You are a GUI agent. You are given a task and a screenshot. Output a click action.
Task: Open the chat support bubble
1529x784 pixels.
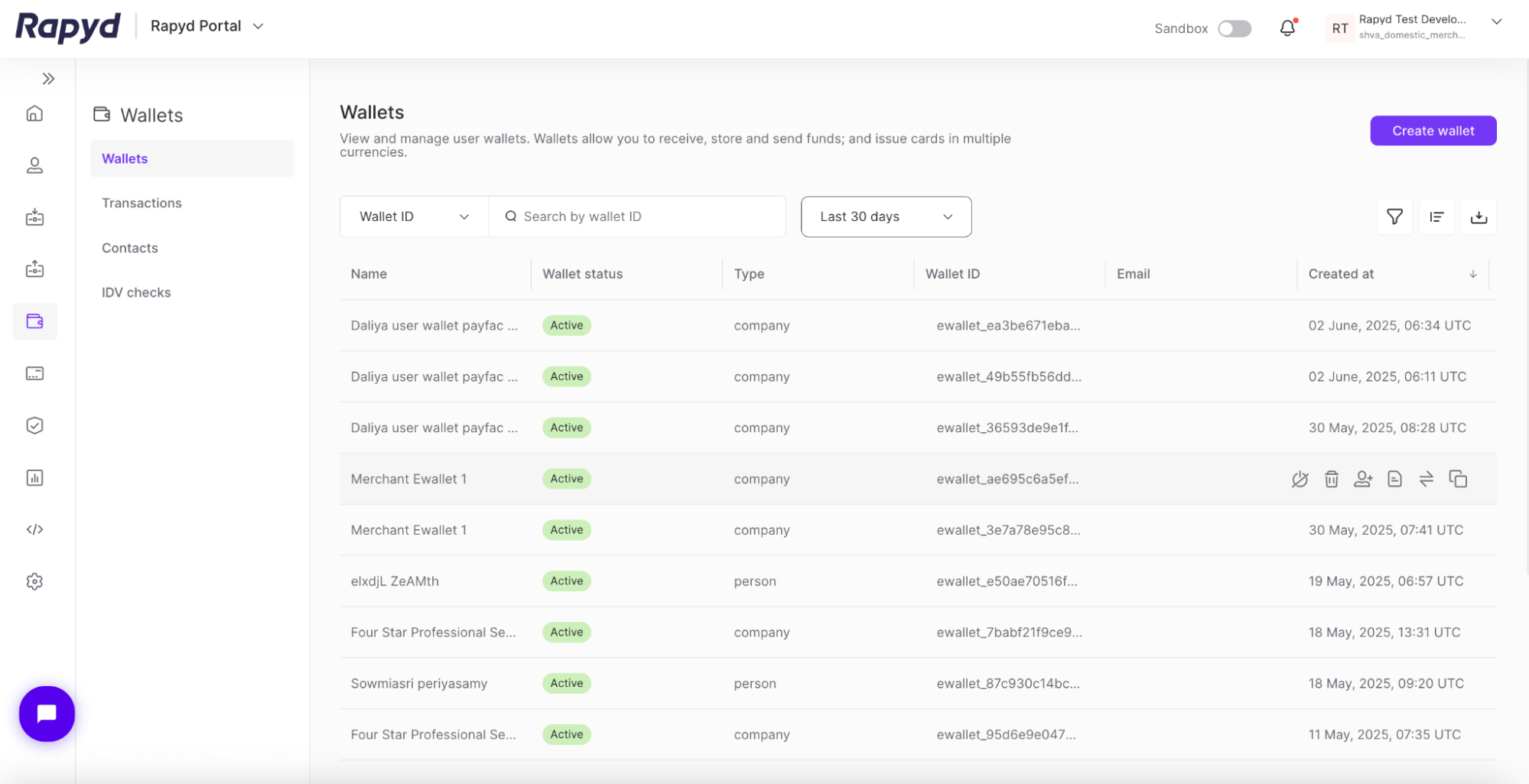[x=47, y=713]
